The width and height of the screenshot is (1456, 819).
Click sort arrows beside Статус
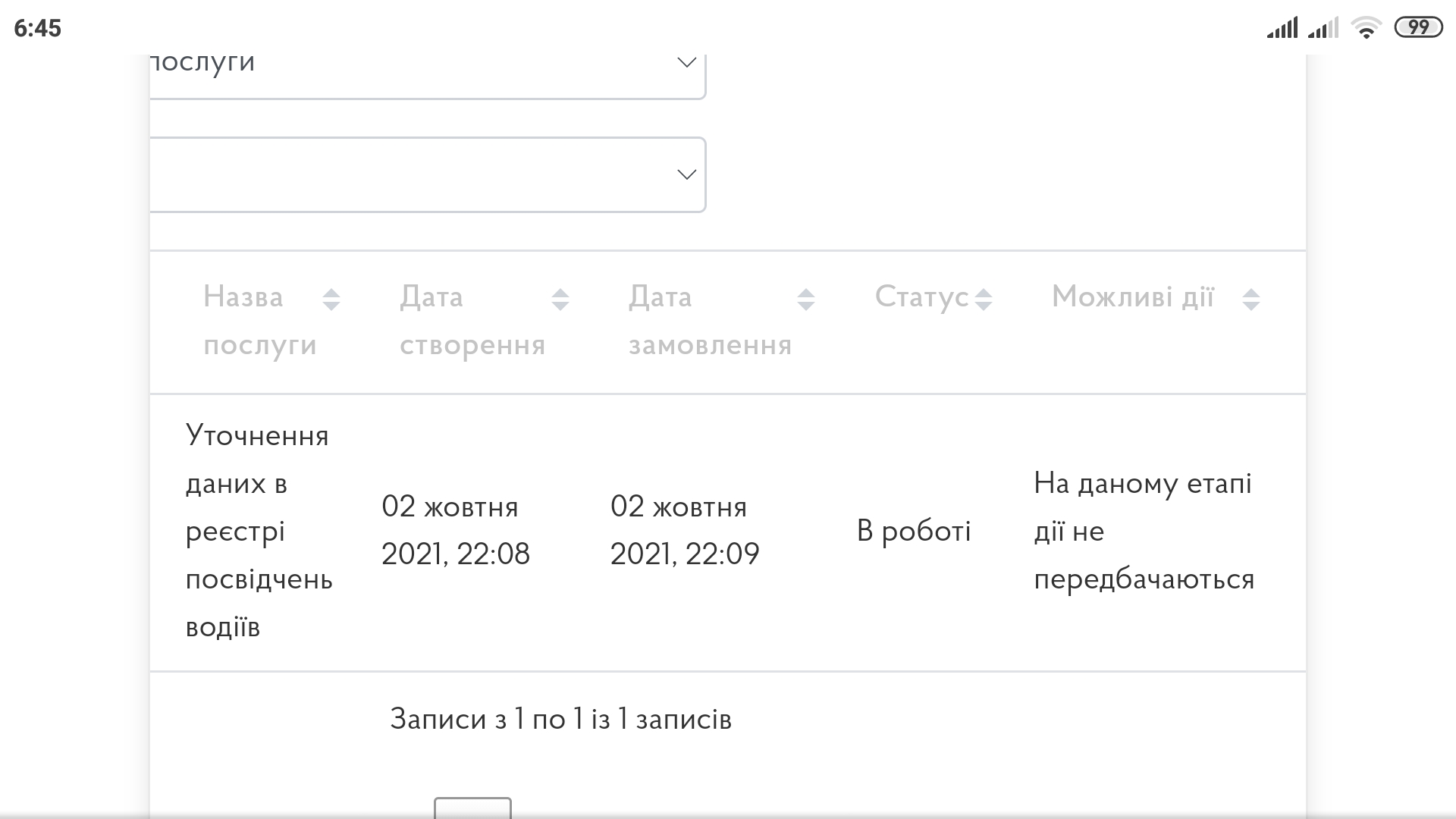pyautogui.click(x=983, y=300)
